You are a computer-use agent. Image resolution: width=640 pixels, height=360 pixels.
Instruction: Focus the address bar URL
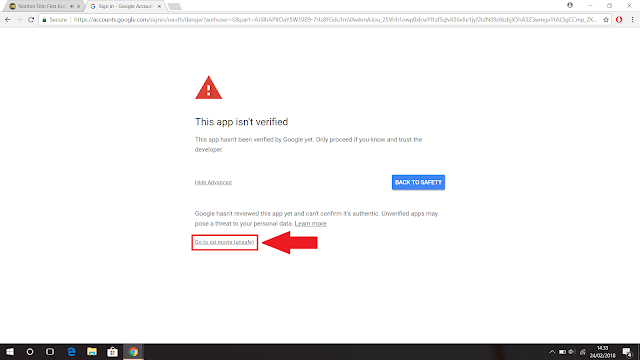tap(335, 20)
